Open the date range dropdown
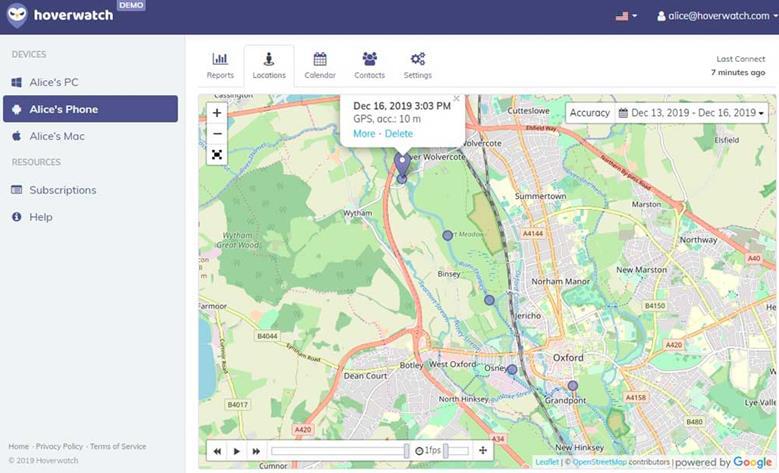 point(692,113)
